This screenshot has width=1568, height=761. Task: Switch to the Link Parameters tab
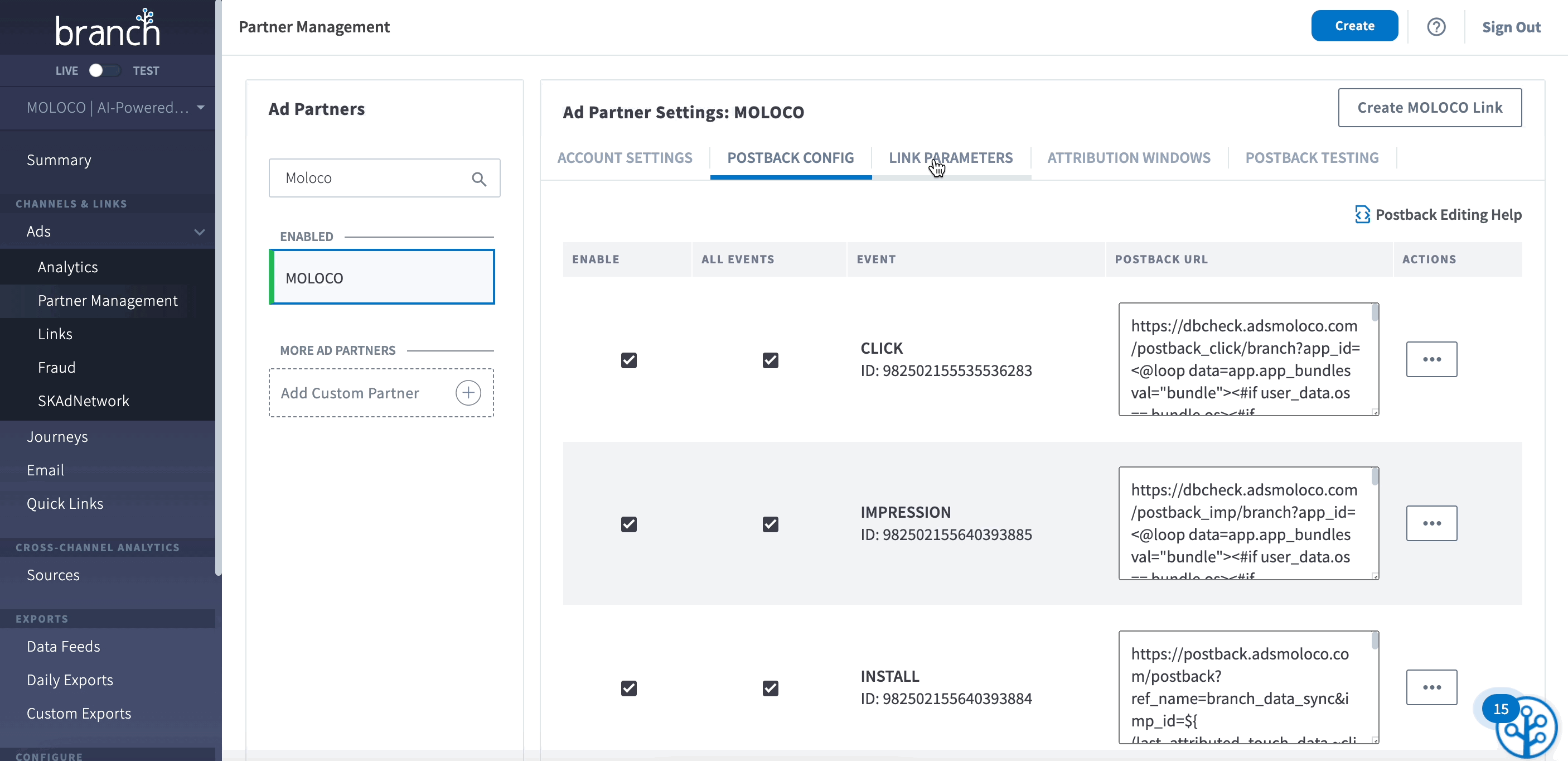click(x=950, y=158)
